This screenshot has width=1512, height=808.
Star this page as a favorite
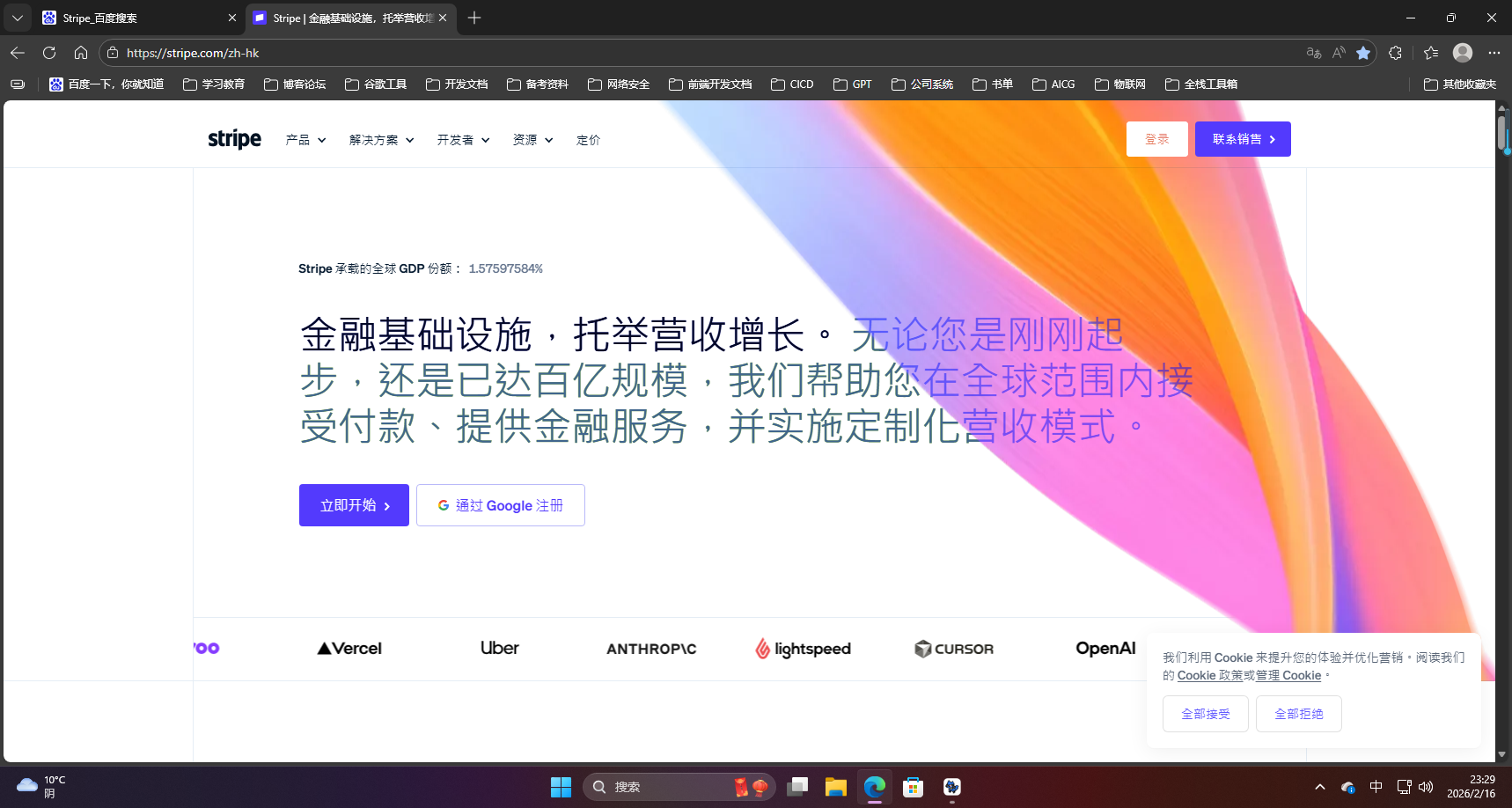click(x=1365, y=53)
